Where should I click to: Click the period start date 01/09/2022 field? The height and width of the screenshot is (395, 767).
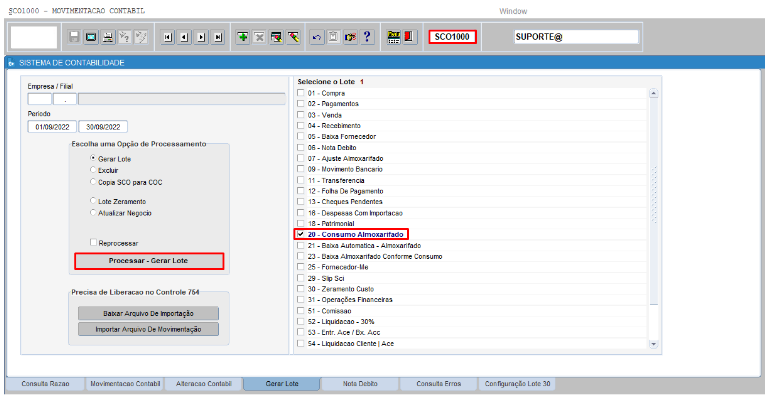pos(52,127)
